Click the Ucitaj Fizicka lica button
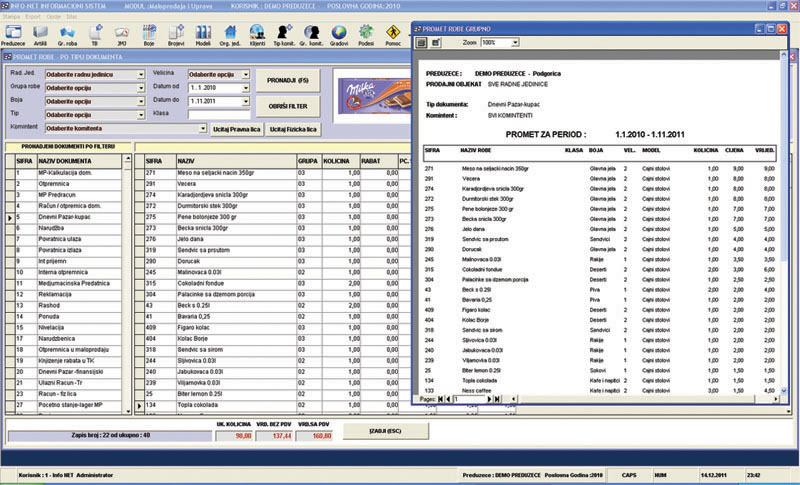Image resolution: width=800 pixels, height=485 pixels. coord(293,130)
